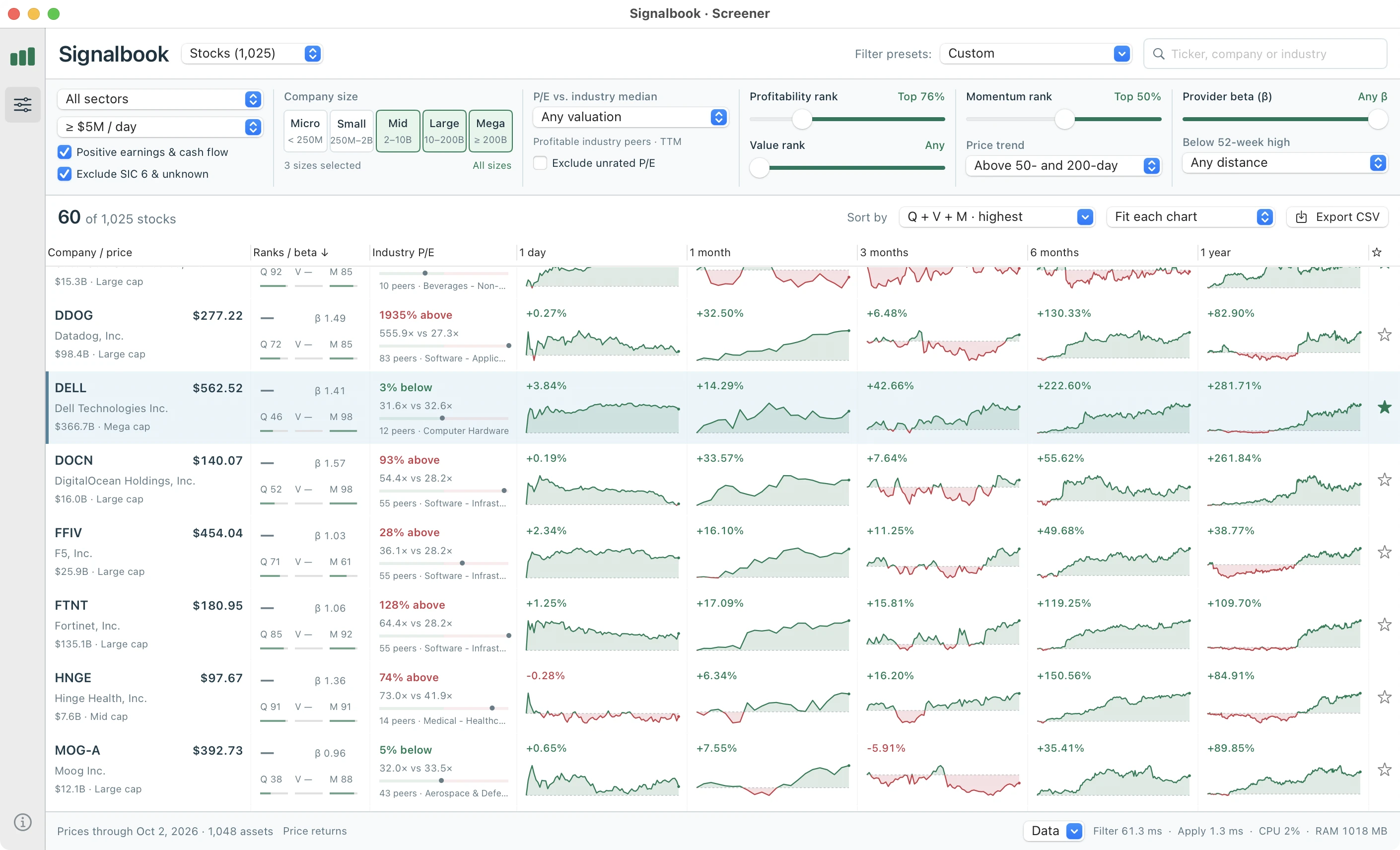
Task: Open the Data dropdown in status bar
Action: click(x=1053, y=831)
